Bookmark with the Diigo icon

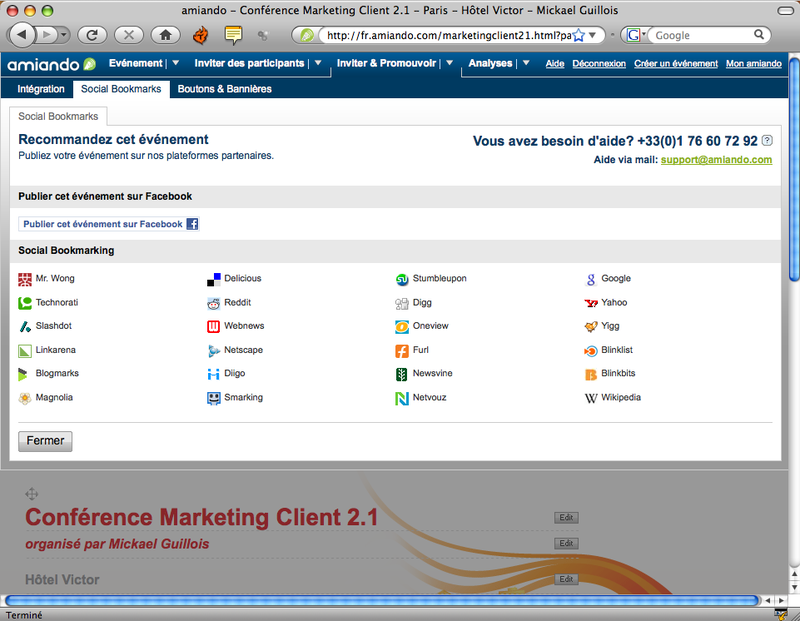click(213, 374)
